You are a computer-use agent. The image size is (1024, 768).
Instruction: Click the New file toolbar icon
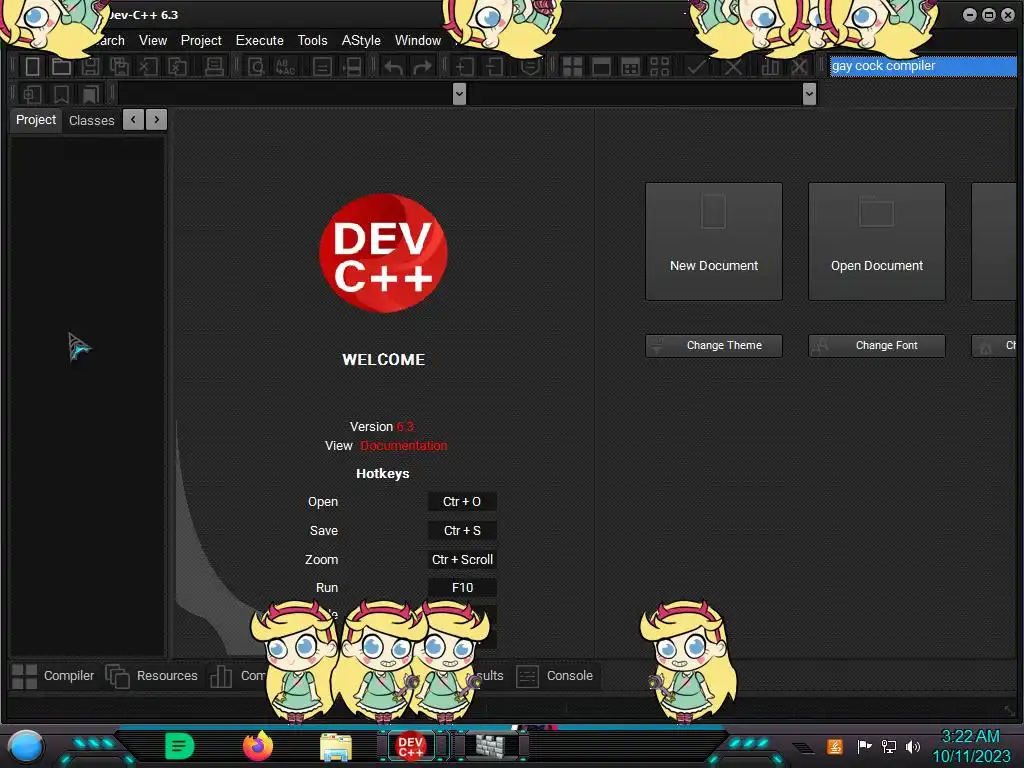32,67
